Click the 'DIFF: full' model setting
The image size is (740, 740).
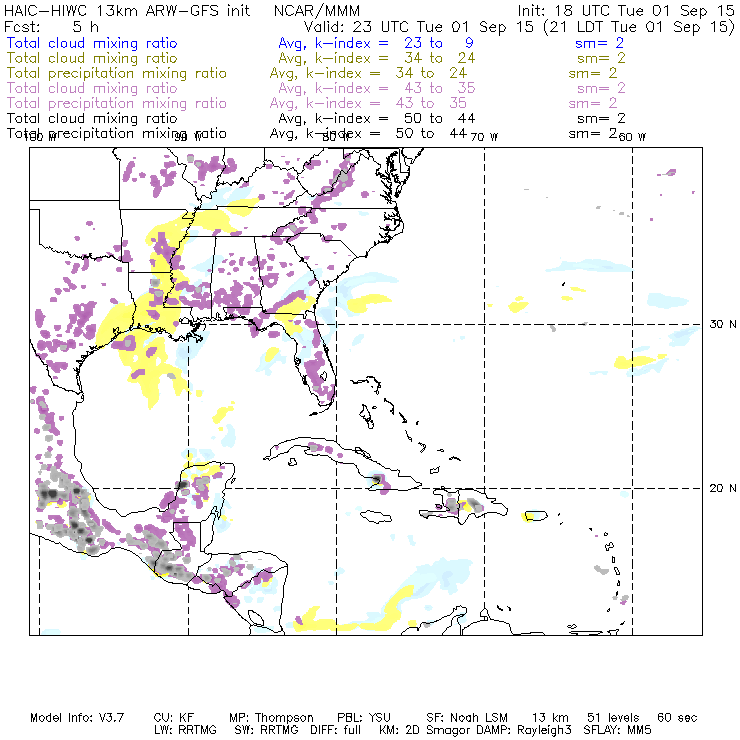(x=335, y=730)
